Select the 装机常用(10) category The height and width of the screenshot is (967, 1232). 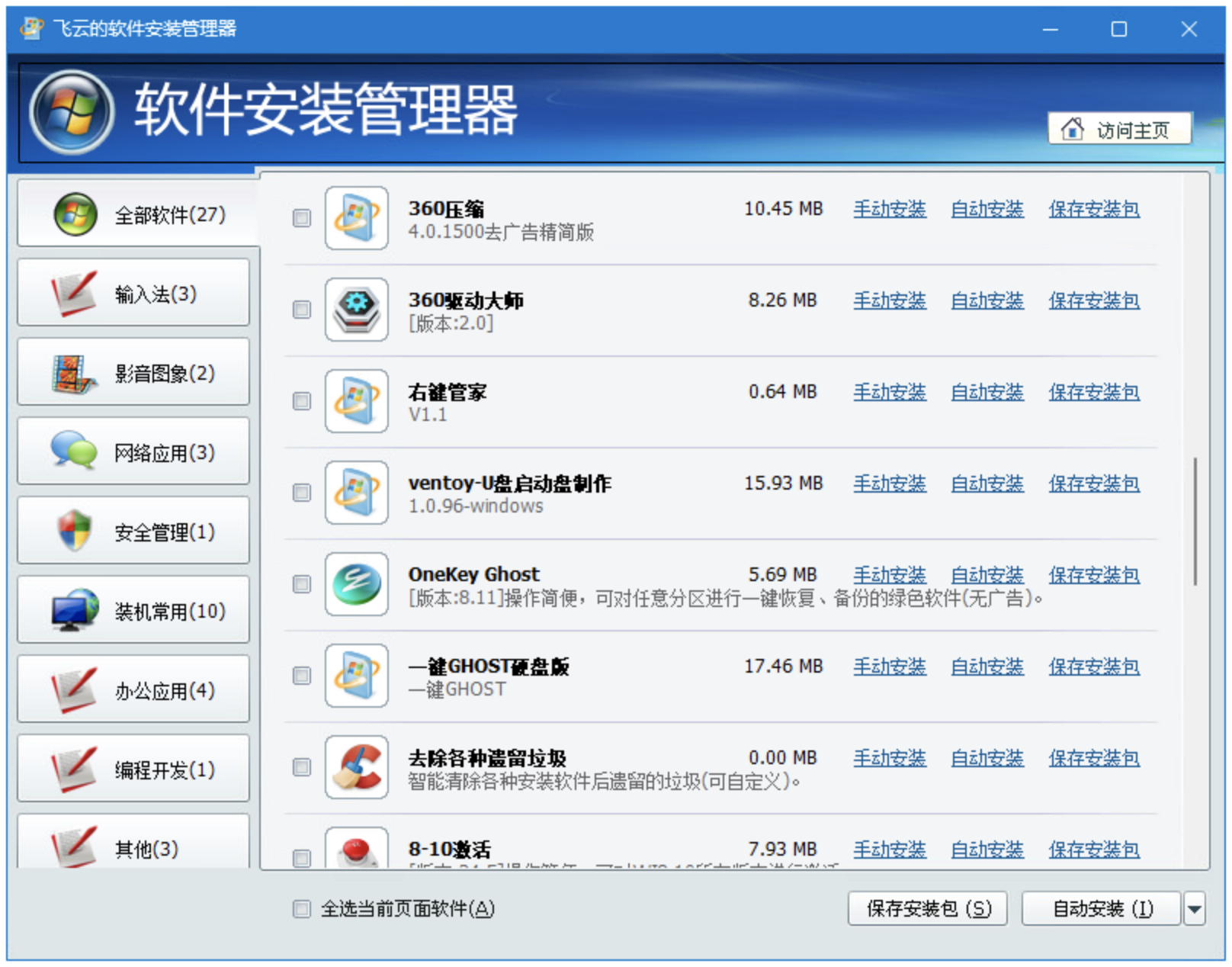[x=133, y=611]
